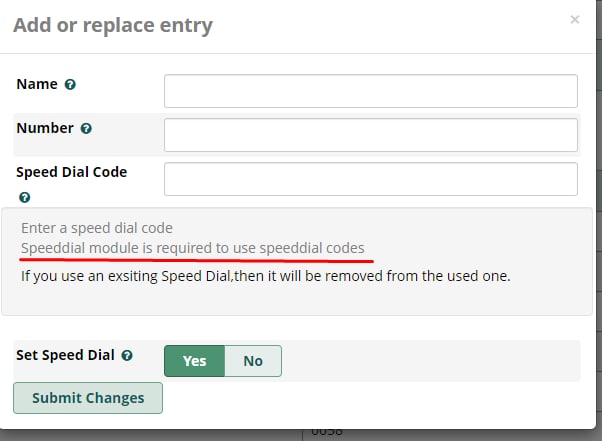Focus the Name text field
The height and width of the screenshot is (441, 602).
370,91
